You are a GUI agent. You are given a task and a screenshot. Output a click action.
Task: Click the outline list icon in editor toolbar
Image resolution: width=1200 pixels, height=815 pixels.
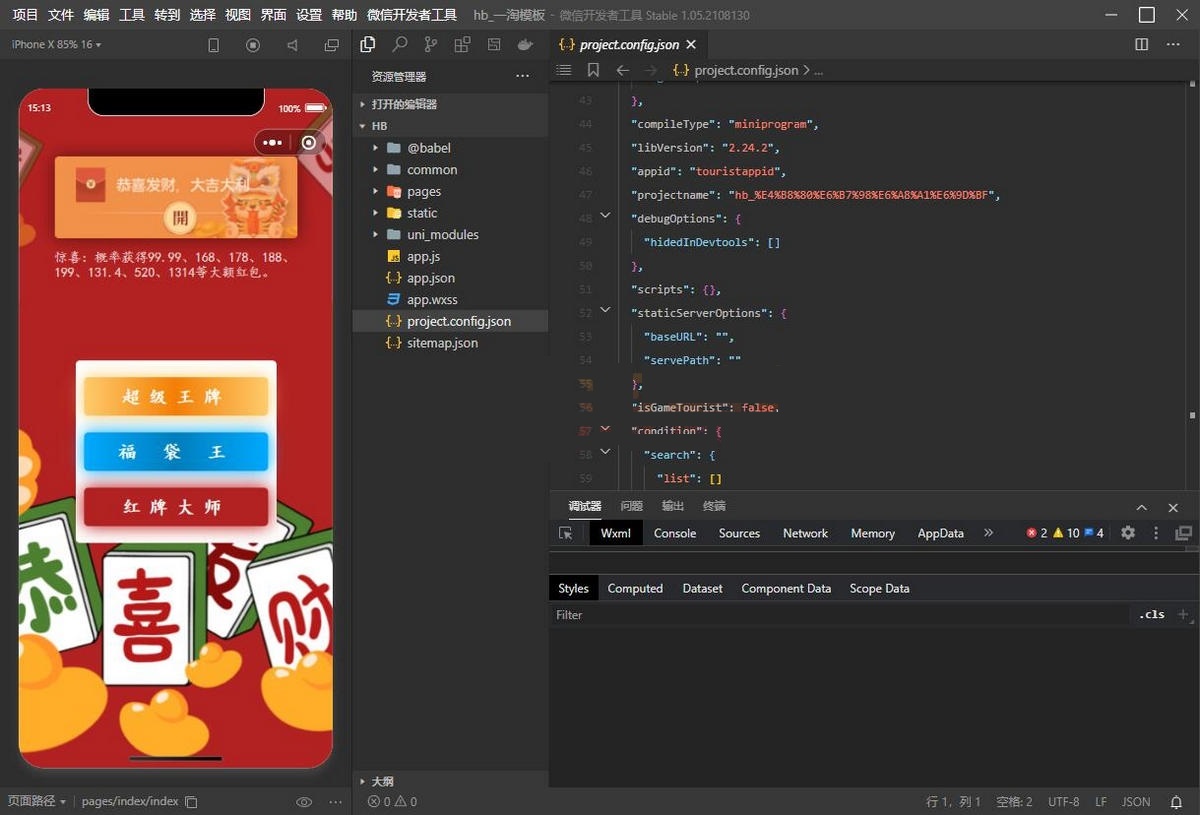tap(564, 70)
